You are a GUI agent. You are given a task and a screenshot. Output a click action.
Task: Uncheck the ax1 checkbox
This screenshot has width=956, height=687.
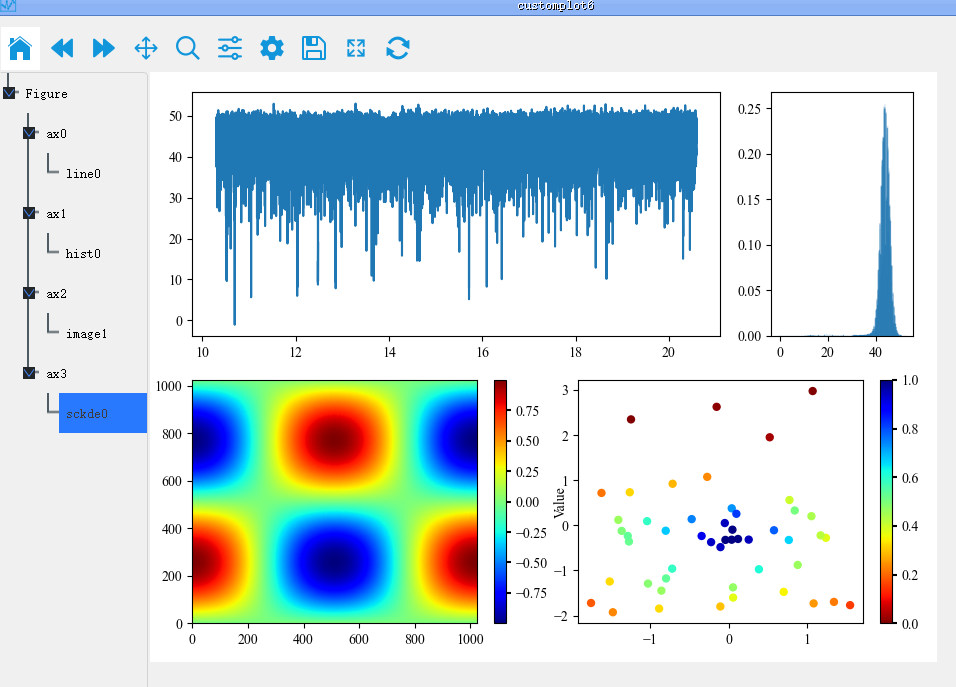(29, 213)
